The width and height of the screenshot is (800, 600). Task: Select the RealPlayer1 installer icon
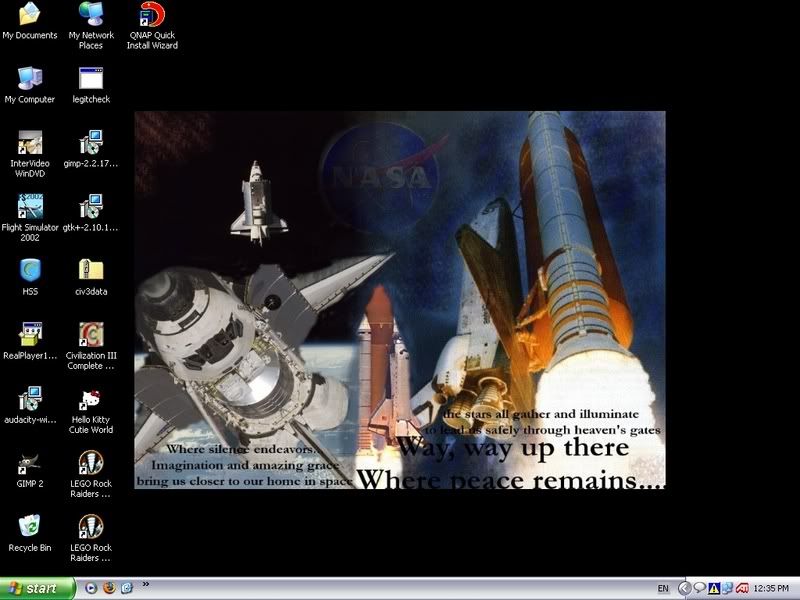[x=30, y=341]
